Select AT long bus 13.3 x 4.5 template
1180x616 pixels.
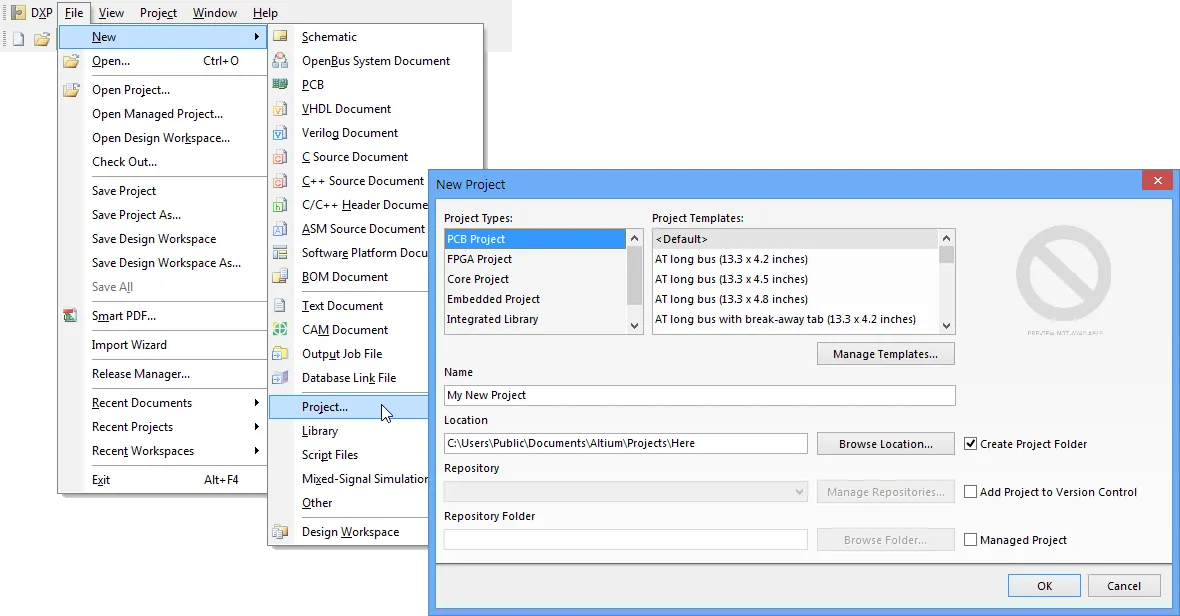click(x=795, y=279)
